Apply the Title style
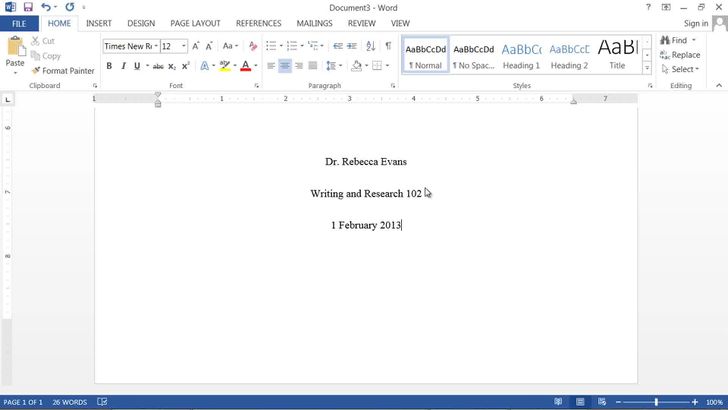Viewport: 728px width, 410px height. click(617, 55)
